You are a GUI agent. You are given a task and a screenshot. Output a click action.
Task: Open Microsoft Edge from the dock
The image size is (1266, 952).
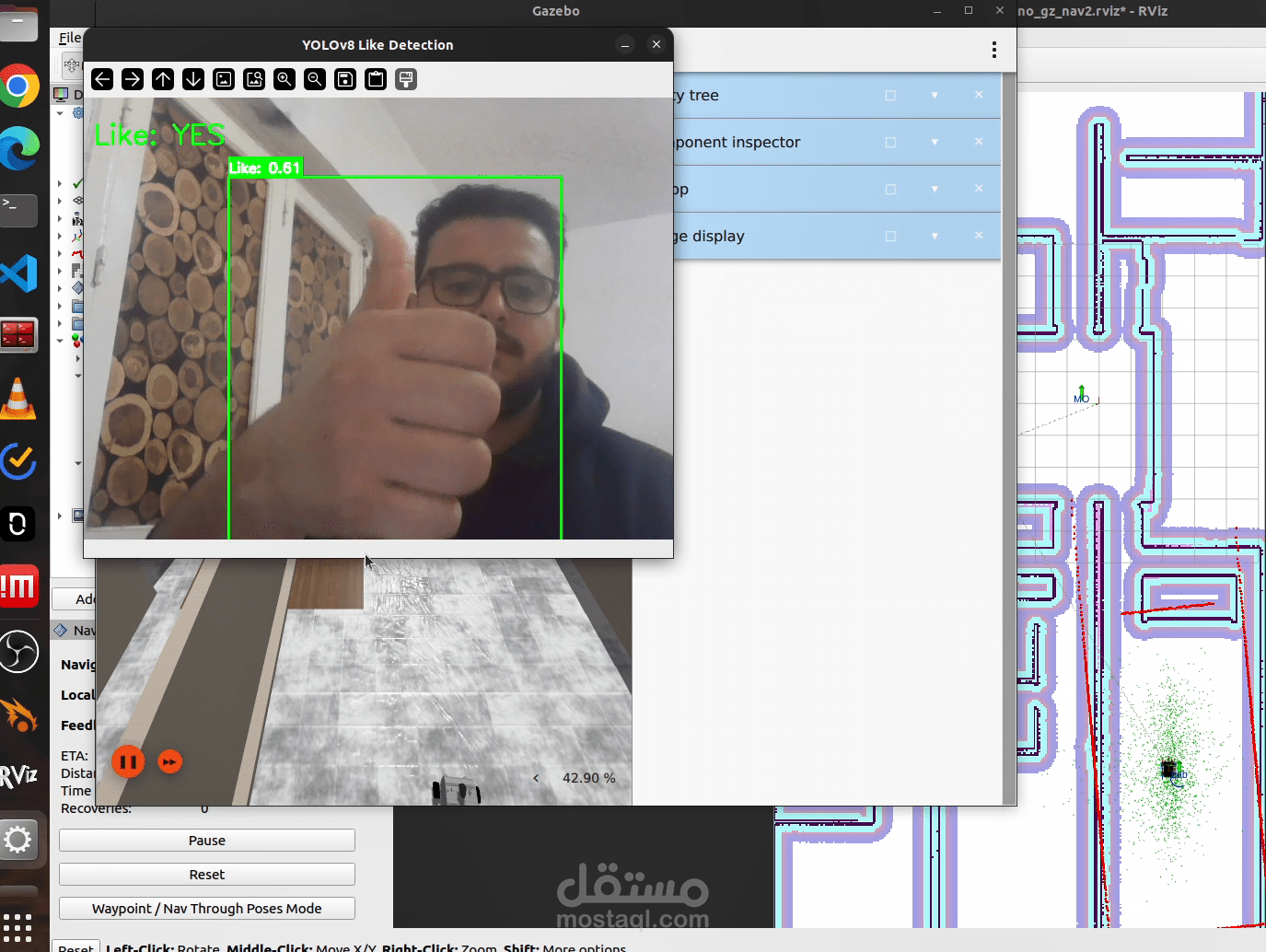(18, 148)
